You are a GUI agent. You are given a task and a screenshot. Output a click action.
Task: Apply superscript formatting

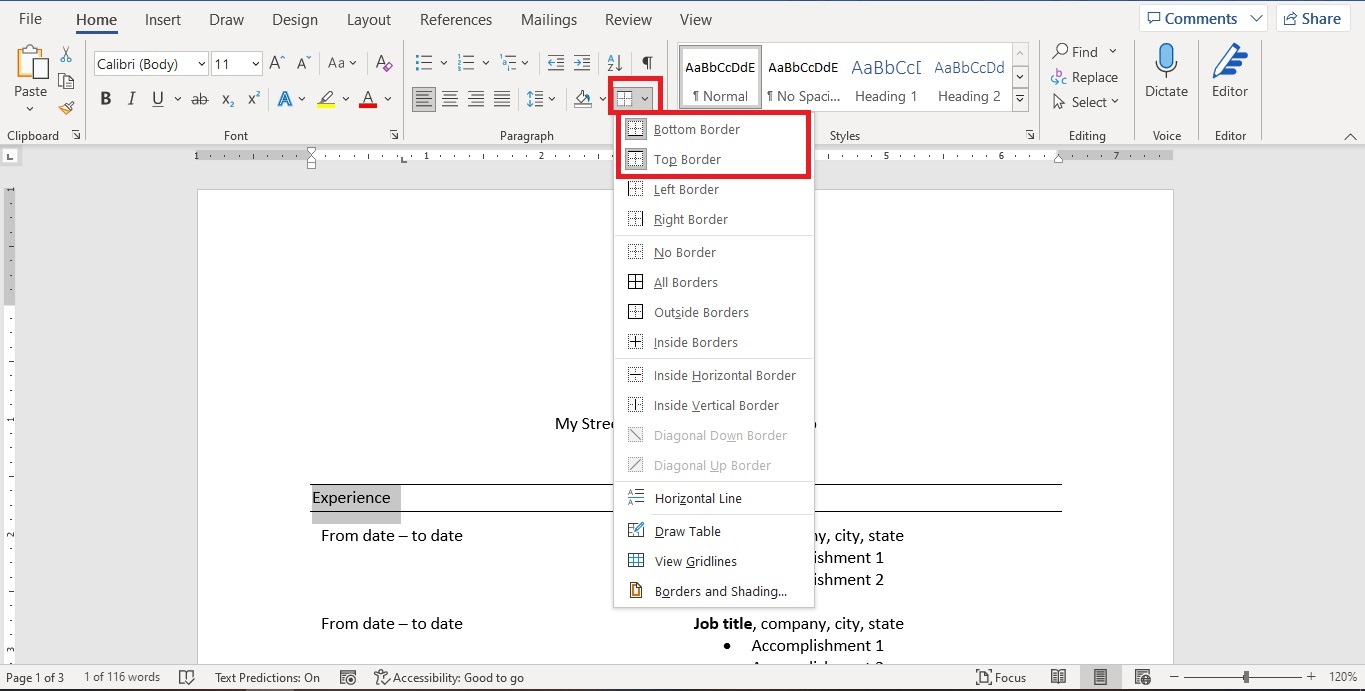254,99
